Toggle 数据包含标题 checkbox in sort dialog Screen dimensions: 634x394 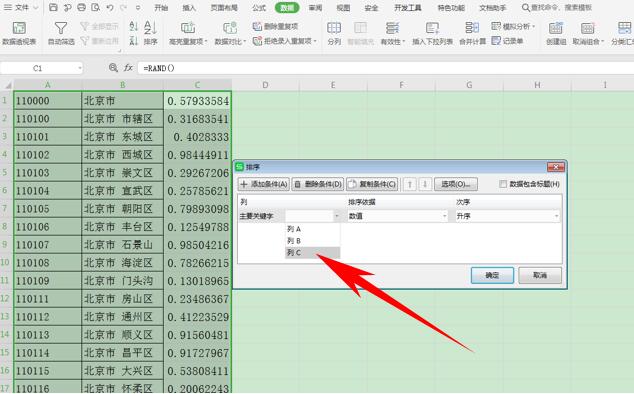503,184
